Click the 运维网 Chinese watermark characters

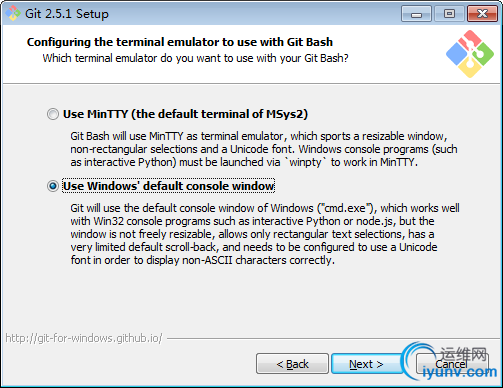tap(464, 354)
